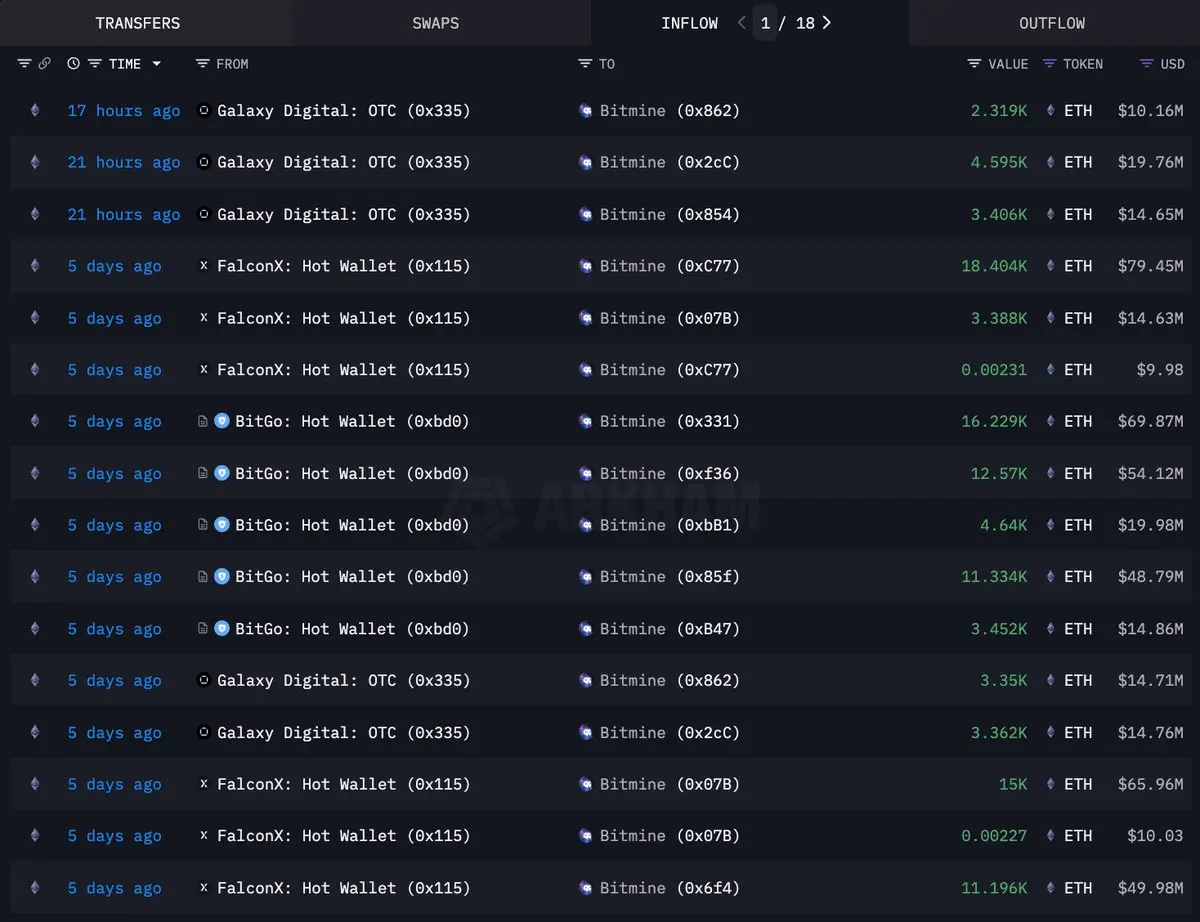Open the SWAPS tab
Screen dimensions: 1200x922
click(436, 23)
